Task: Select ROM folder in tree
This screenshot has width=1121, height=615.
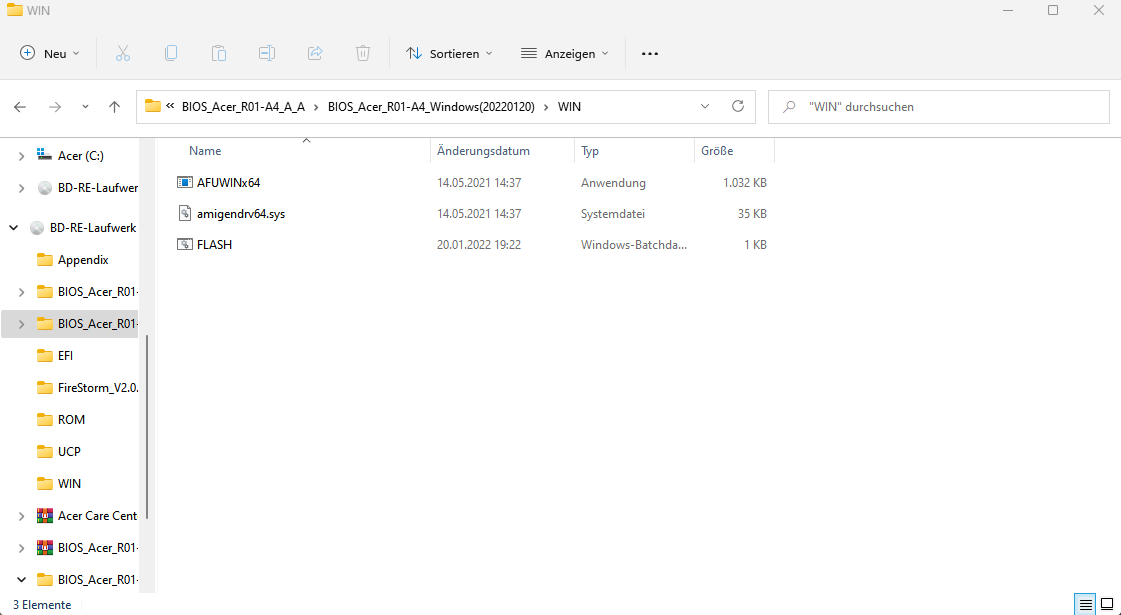Action: (x=70, y=420)
